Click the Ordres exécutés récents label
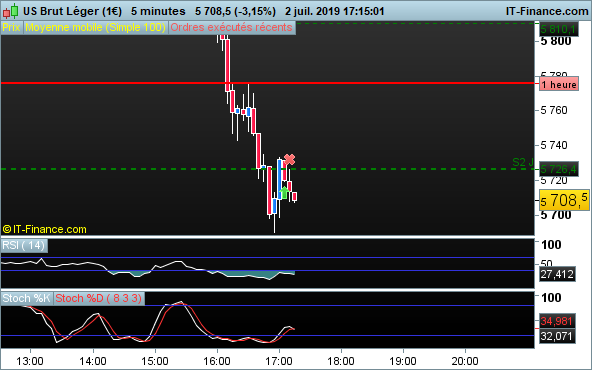This screenshot has height=370, width=592. (231, 28)
